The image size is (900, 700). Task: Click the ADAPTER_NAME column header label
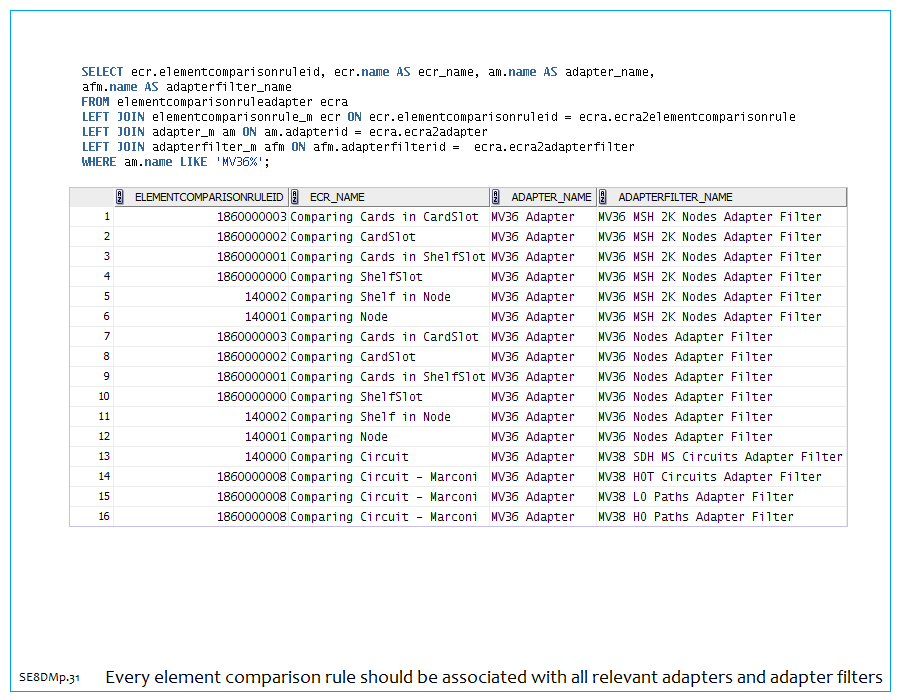pyautogui.click(x=551, y=197)
